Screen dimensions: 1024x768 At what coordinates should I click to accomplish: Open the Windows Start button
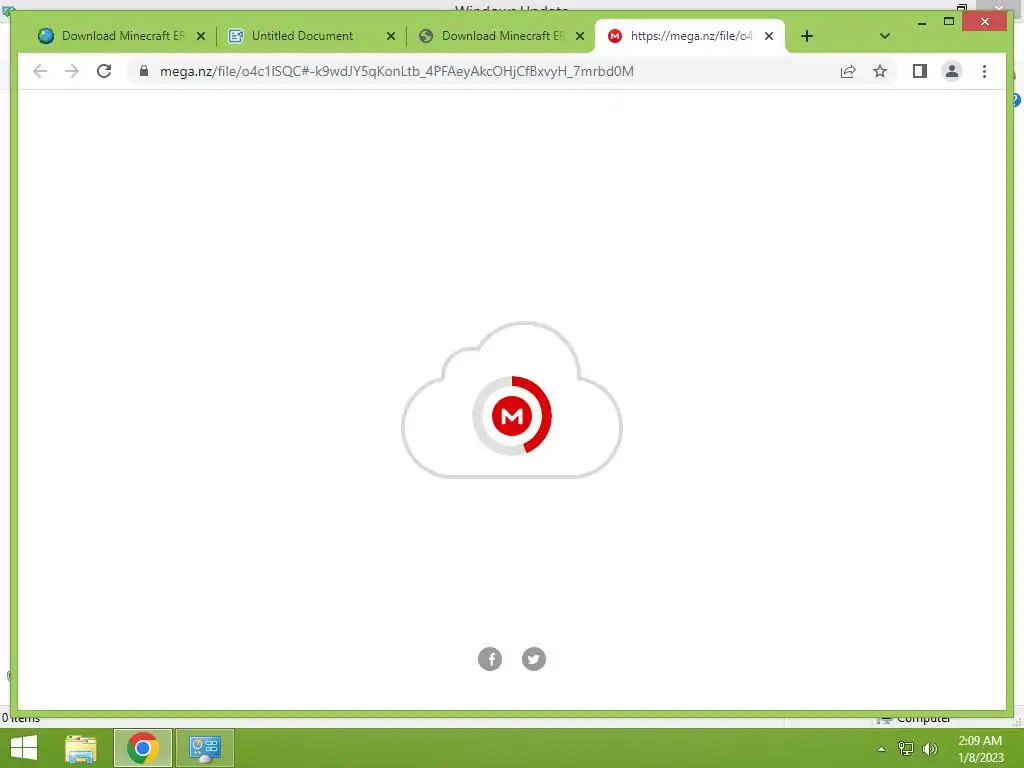pyautogui.click(x=24, y=748)
